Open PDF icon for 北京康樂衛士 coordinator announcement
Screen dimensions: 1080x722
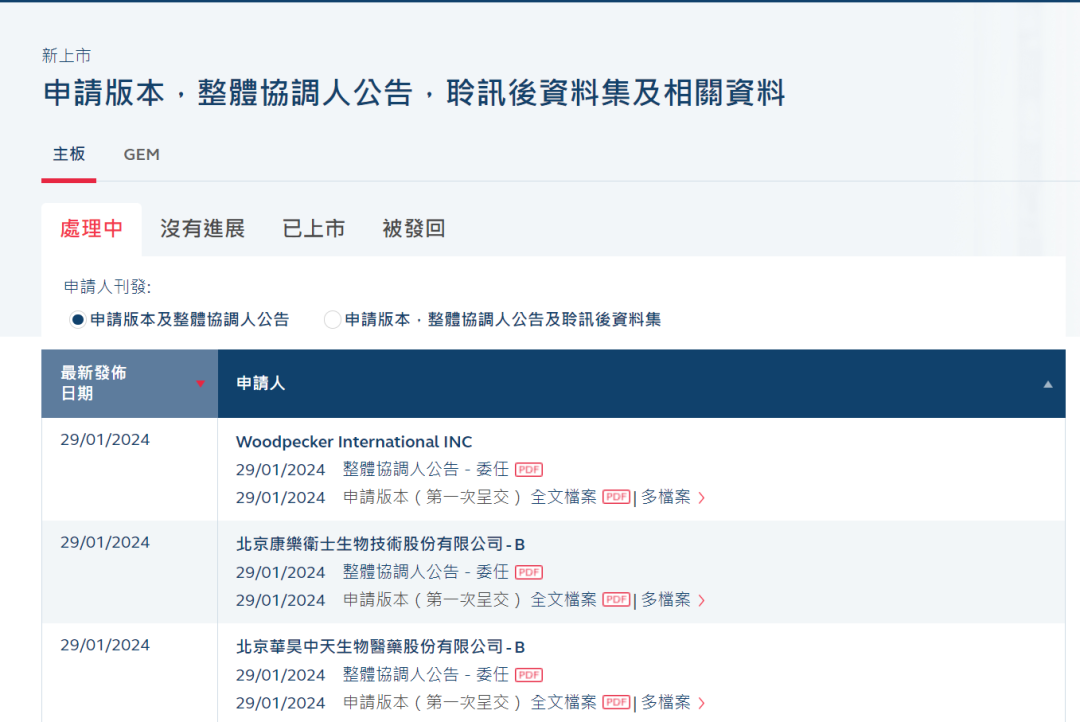(529, 573)
